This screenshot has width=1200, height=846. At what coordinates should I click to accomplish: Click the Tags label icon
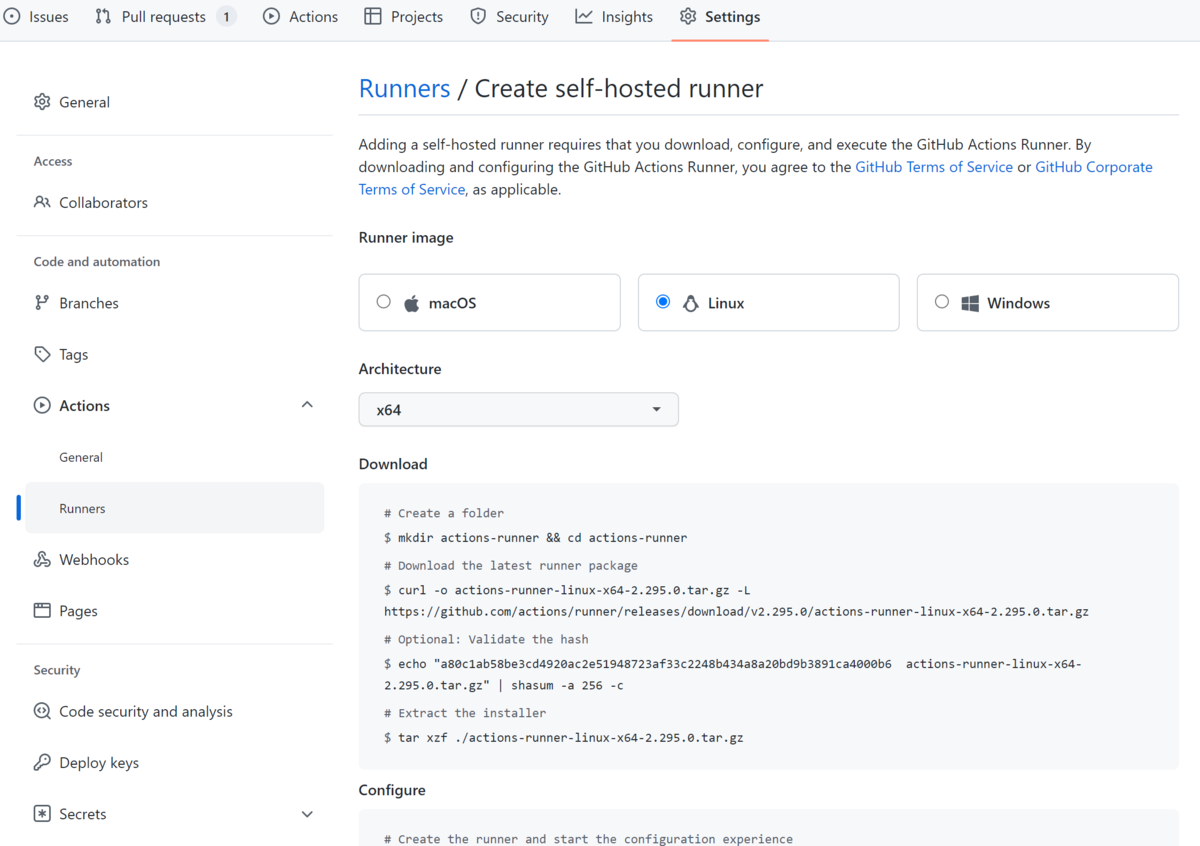tap(42, 354)
